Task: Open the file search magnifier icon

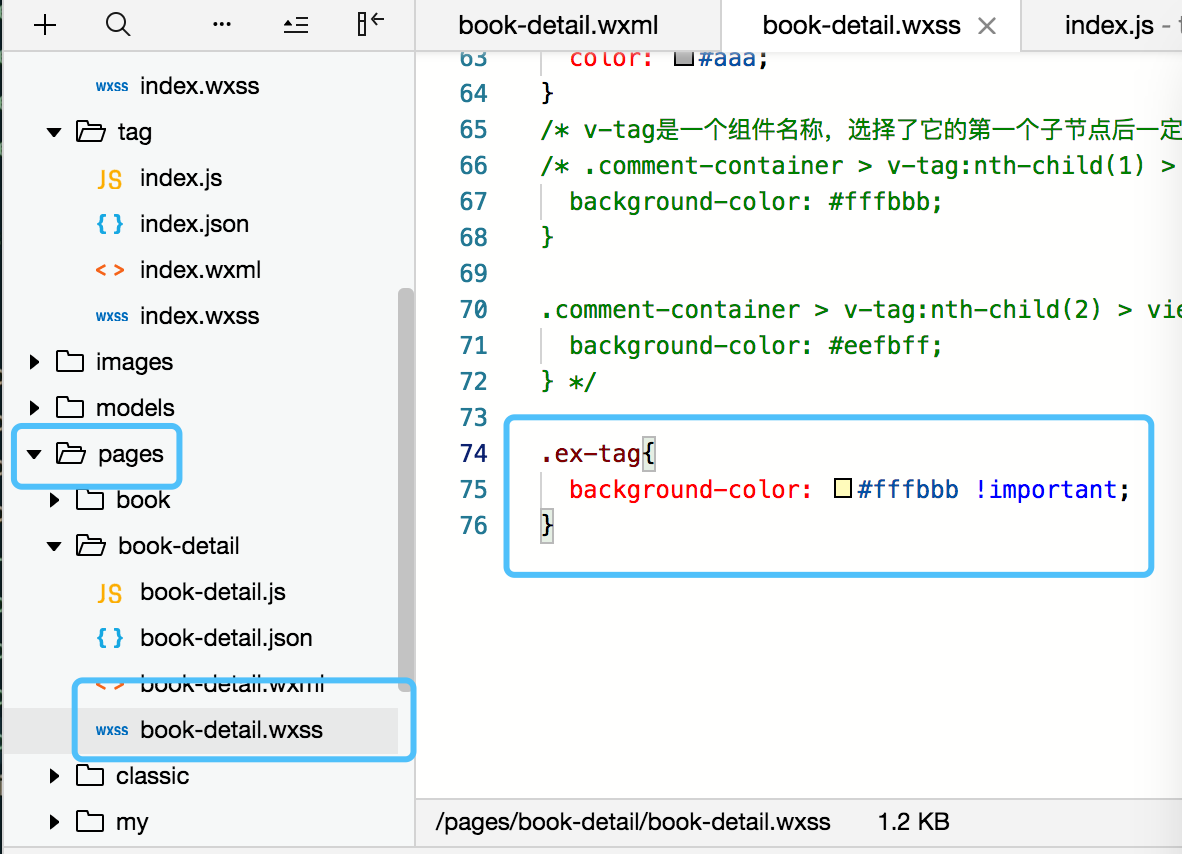Action: (x=118, y=25)
